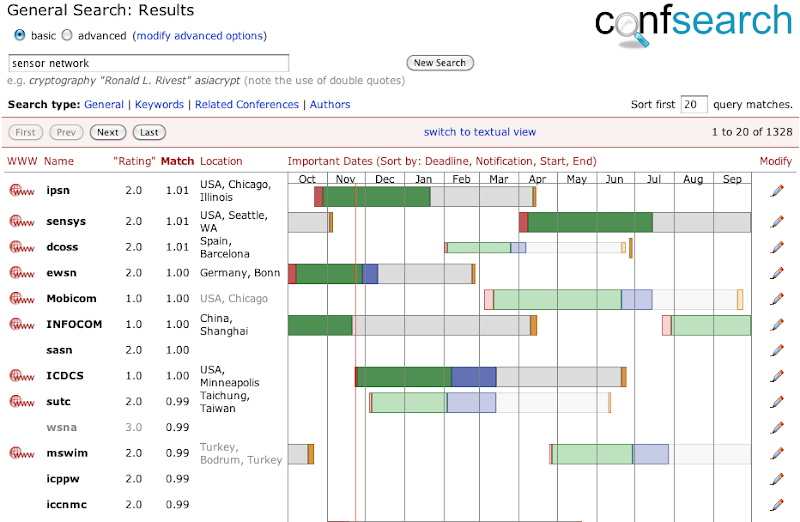
Task: Open the sensys WWW globe icon
Action: (x=22, y=221)
